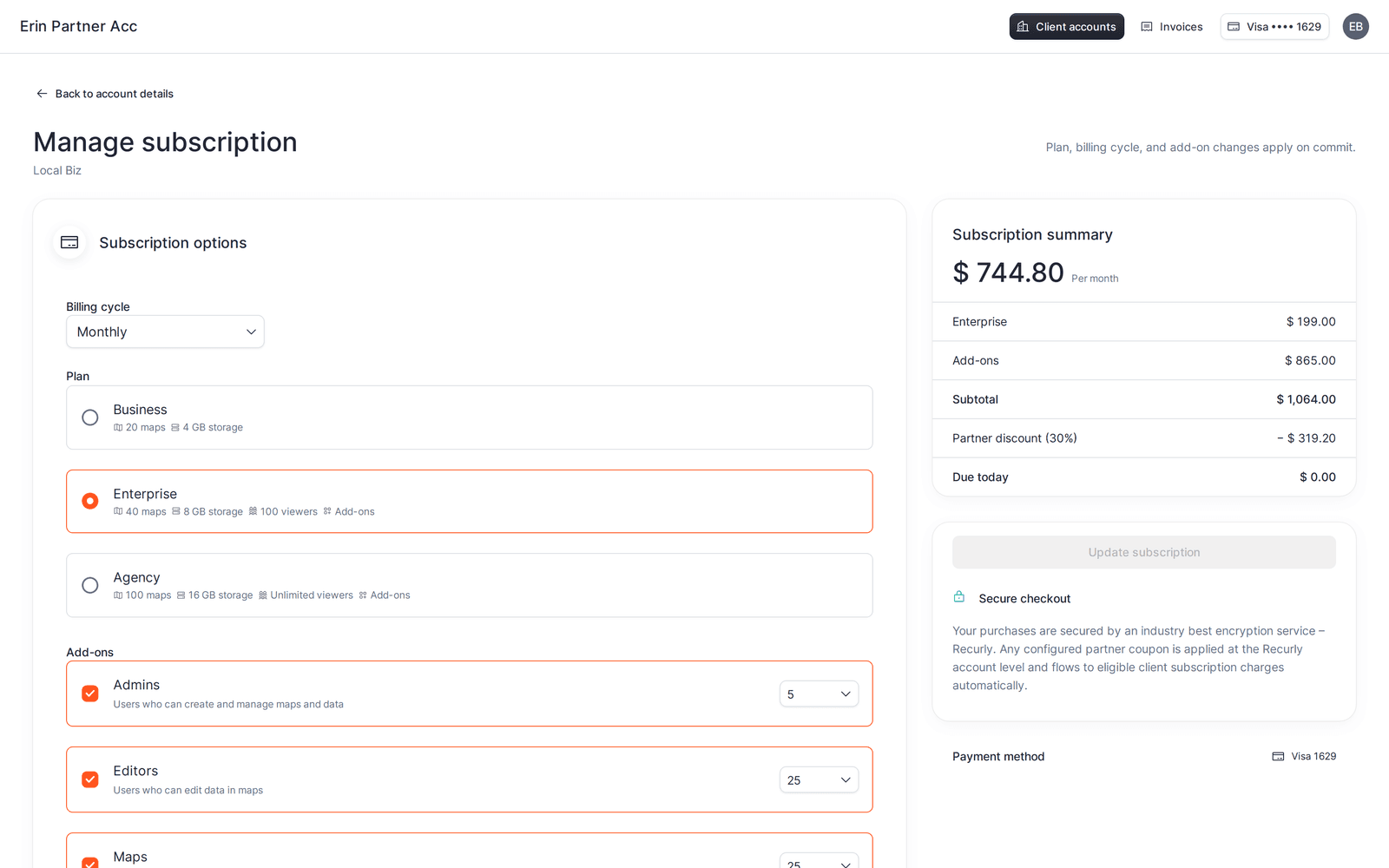Select the Enterprise plan radio button
The image size is (1389, 868).
click(x=90, y=501)
